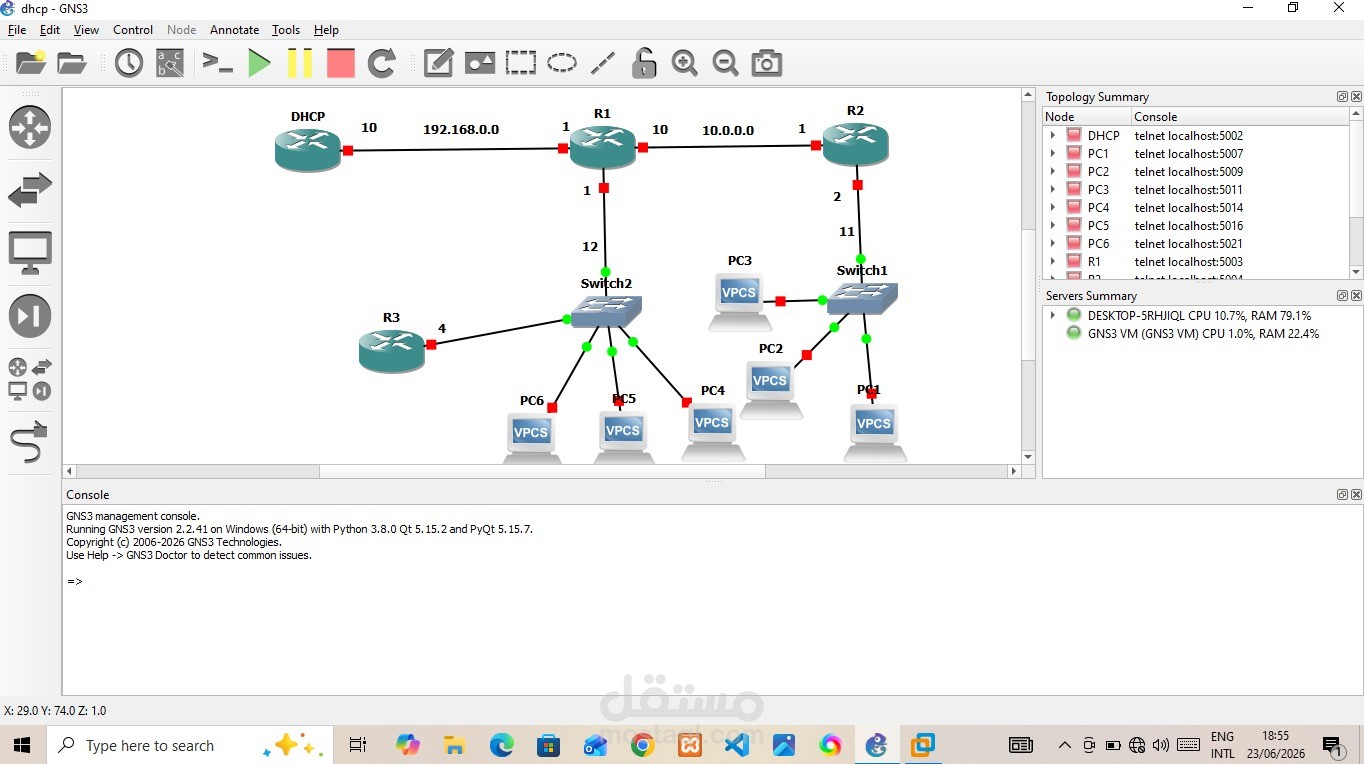Viewport: 1364px width, 764px height.
Task: Click the GNS3 console input prompt
Action: click(75, 581)
